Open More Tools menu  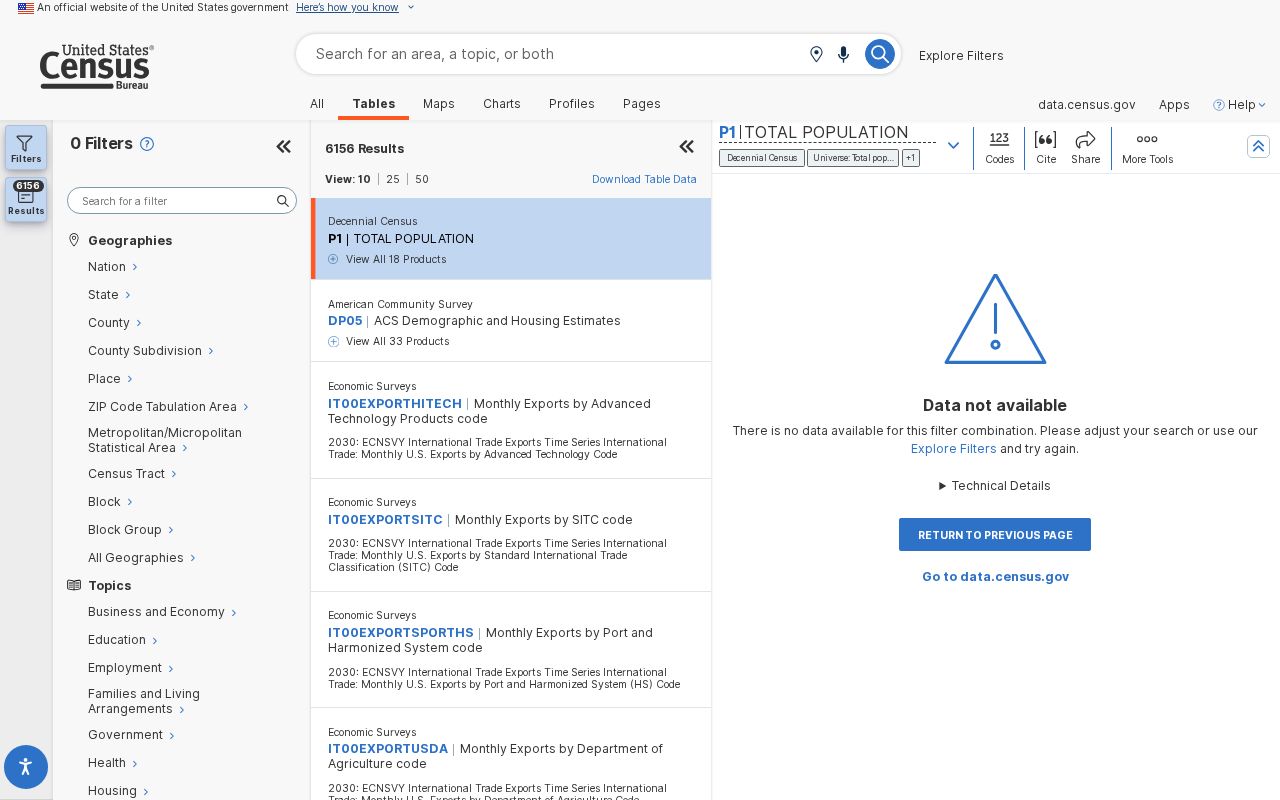(1147, 148)
